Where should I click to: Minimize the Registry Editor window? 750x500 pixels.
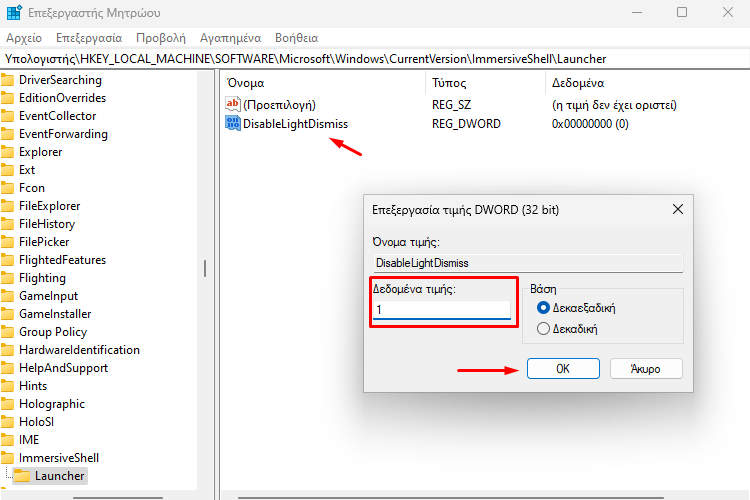point(637,12)
